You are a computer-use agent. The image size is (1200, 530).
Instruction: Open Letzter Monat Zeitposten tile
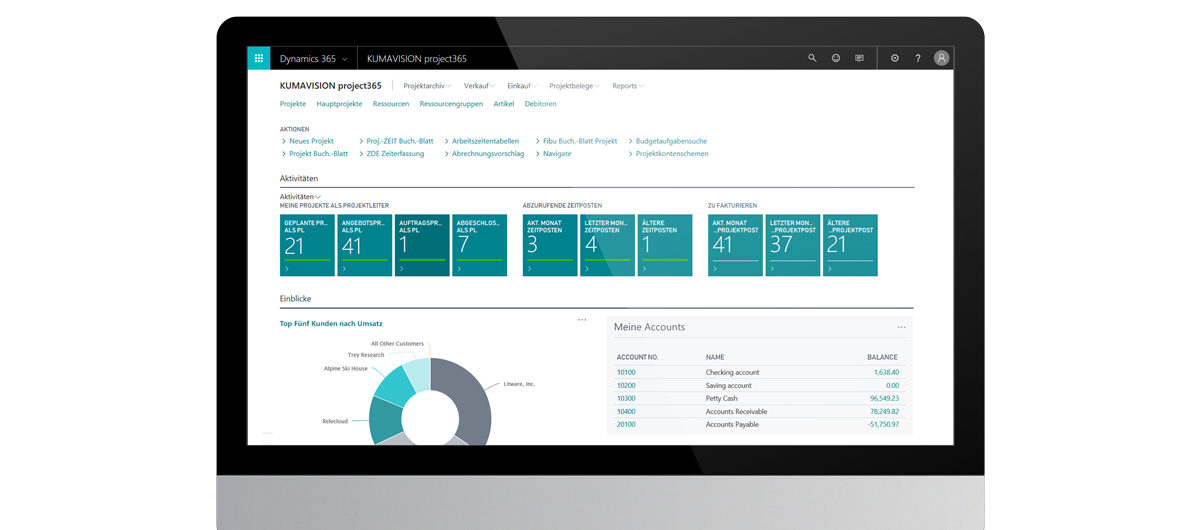[607, 245]
